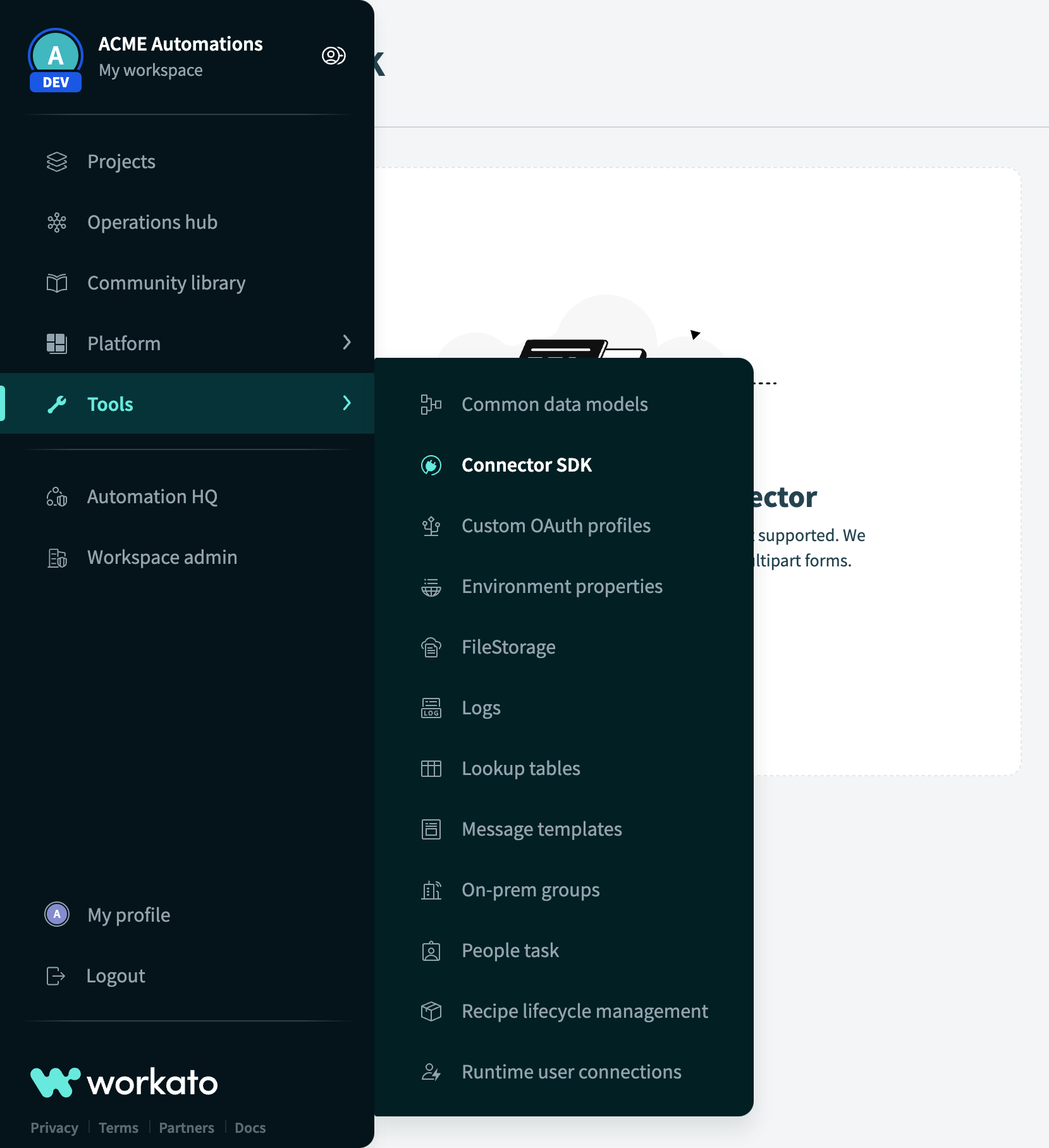Viewport: 1049px width, 1148px height.
Task: Click the Lookup tables grid icon
Action: (x=431, y=769)
